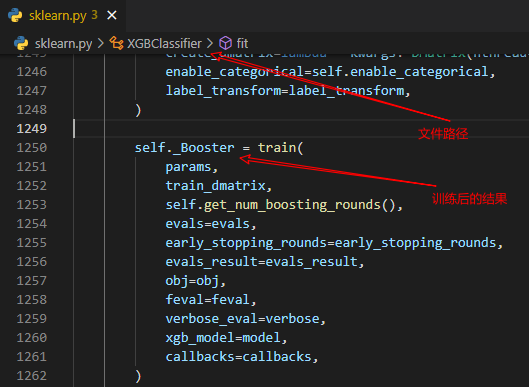529x387 pixels.
Task: Click line number 1262 in gutter
Action: 32,376
